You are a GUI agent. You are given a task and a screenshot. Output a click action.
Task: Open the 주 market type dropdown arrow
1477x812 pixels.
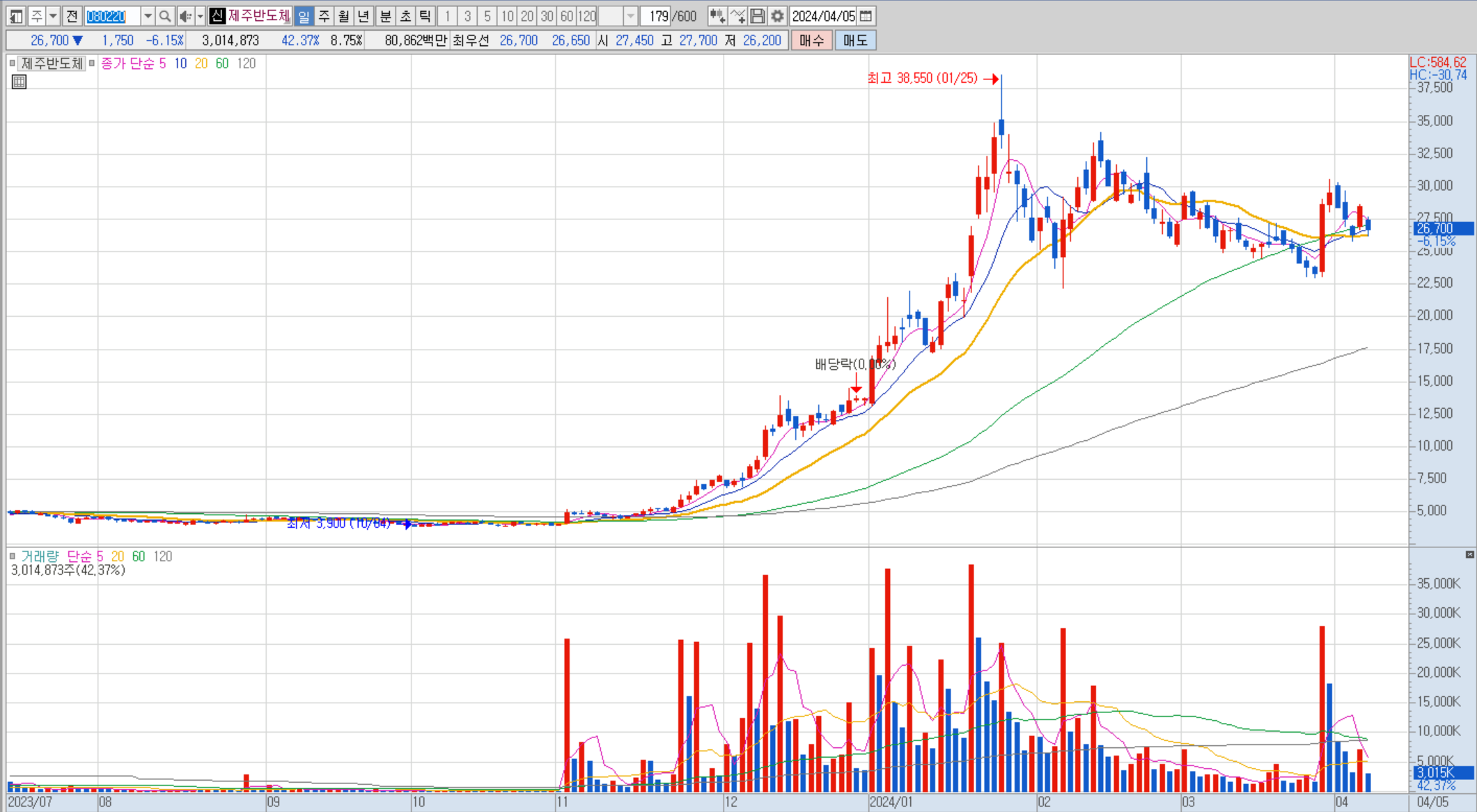[x=52, y=16]
